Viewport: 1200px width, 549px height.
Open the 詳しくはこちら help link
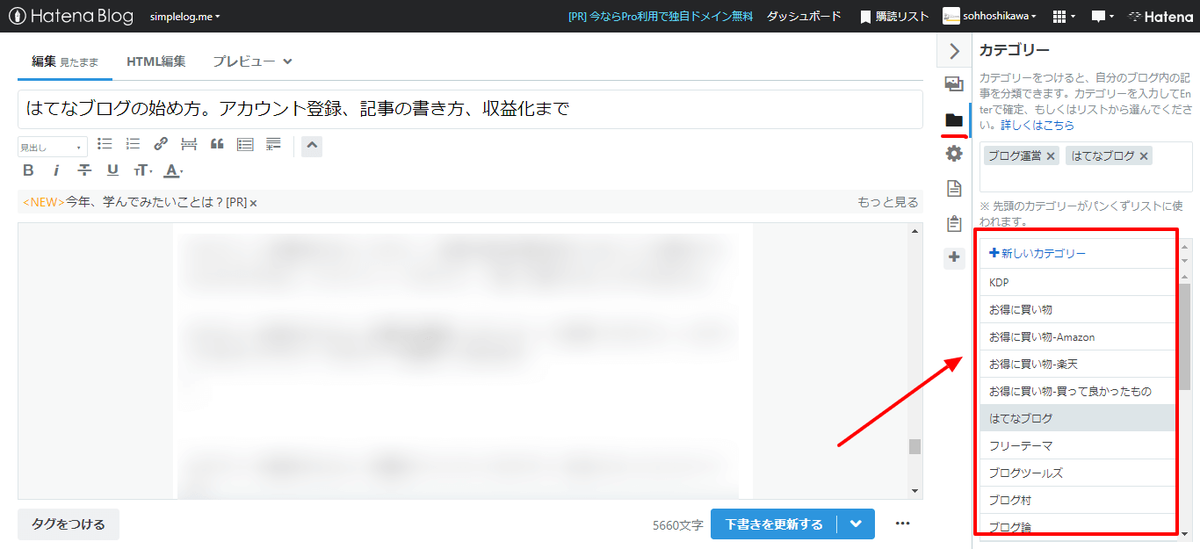1038,125
